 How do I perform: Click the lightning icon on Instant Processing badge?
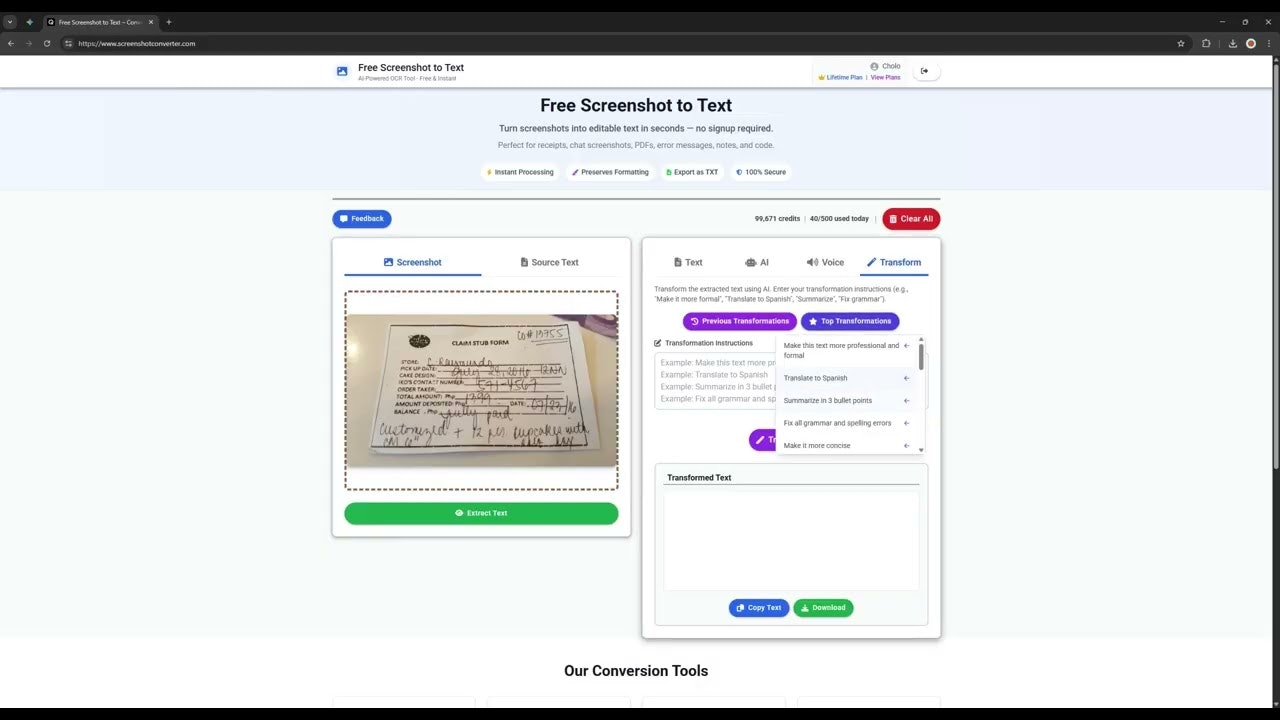click(489, 171)
